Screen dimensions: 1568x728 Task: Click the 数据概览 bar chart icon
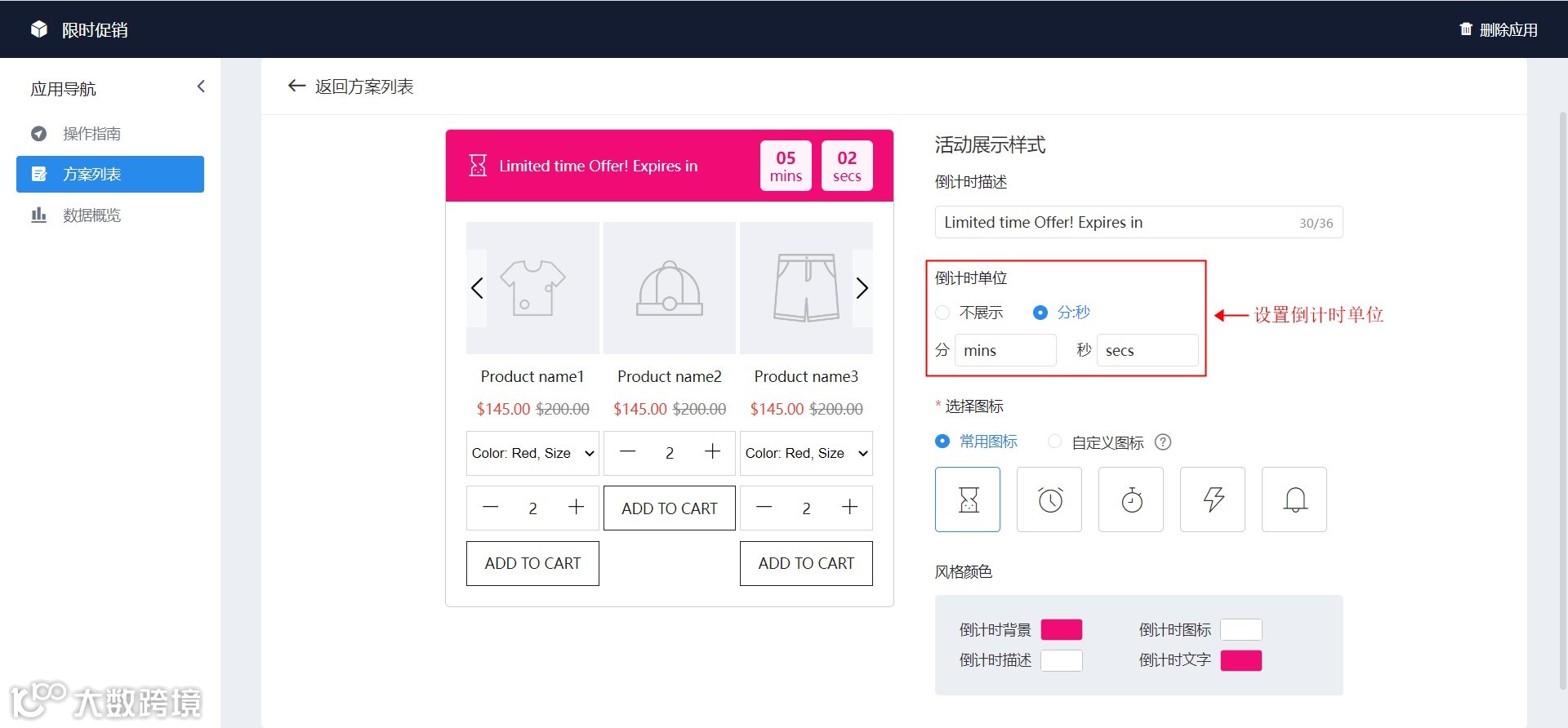point(38,215)
